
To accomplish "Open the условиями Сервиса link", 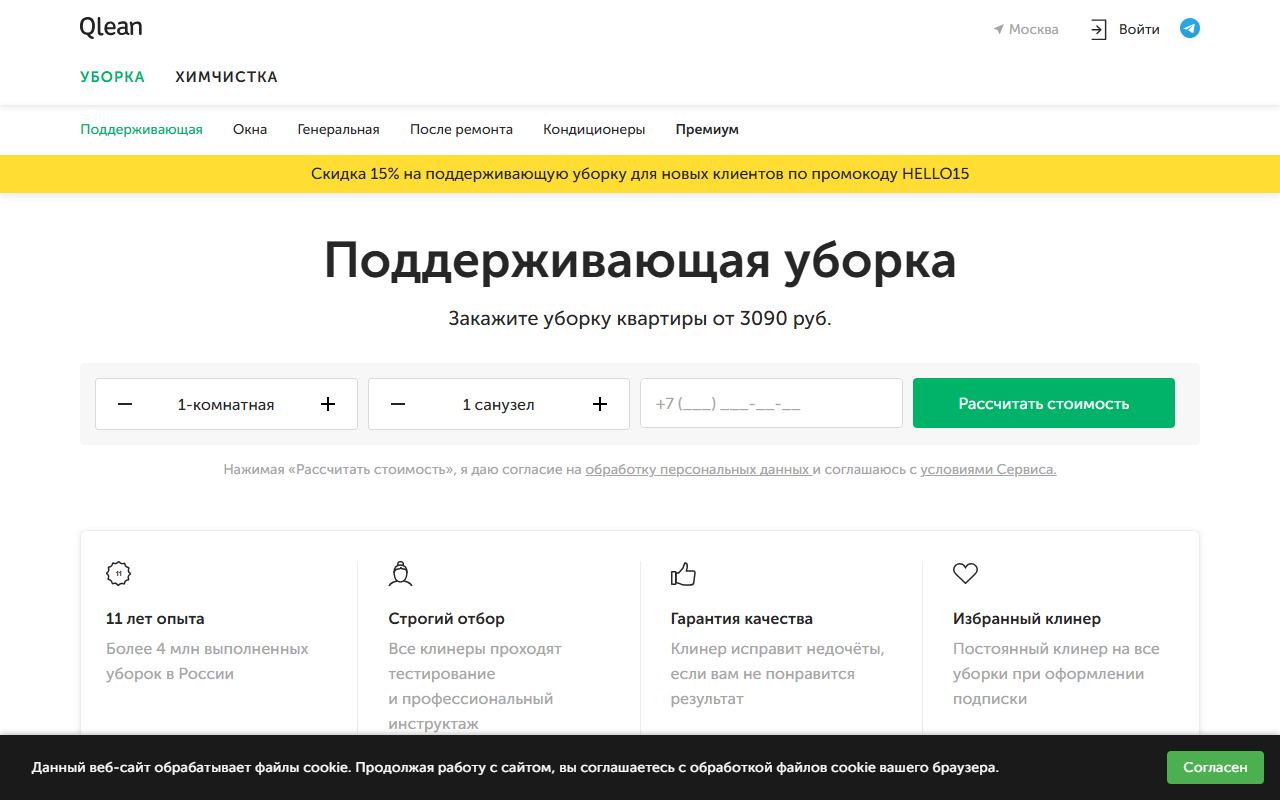I will [988, 469].
